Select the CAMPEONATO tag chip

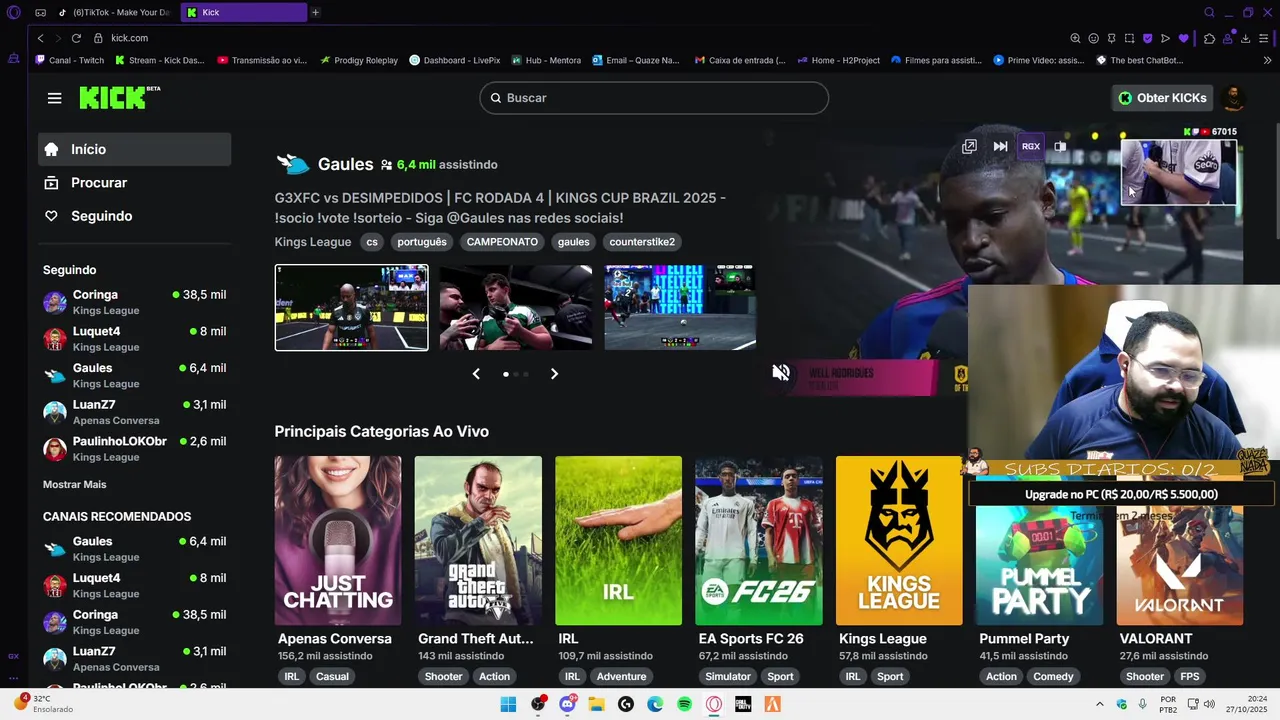click(x=502, y=242)
